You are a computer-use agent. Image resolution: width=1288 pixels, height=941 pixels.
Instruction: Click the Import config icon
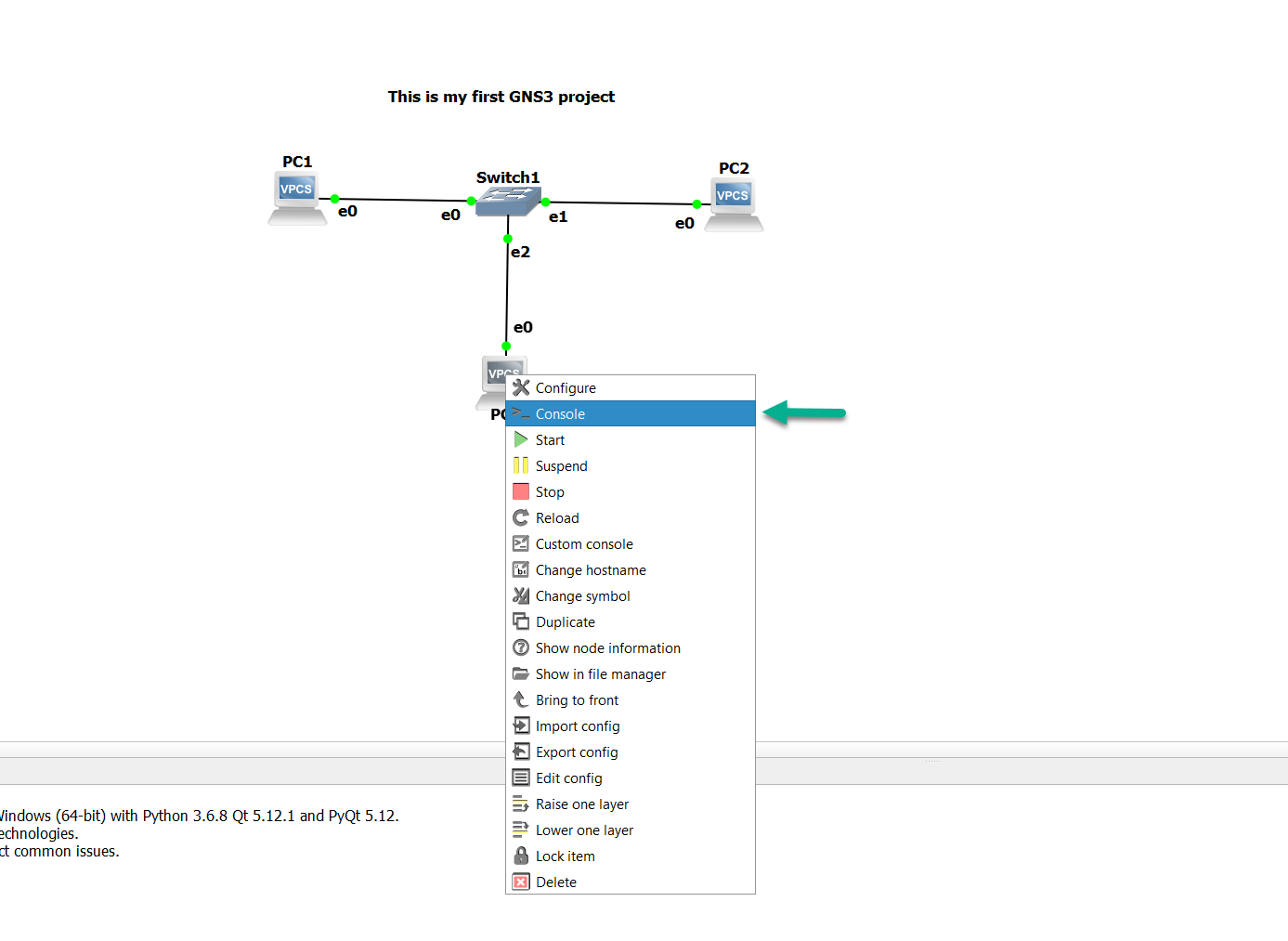click(521, 725)
